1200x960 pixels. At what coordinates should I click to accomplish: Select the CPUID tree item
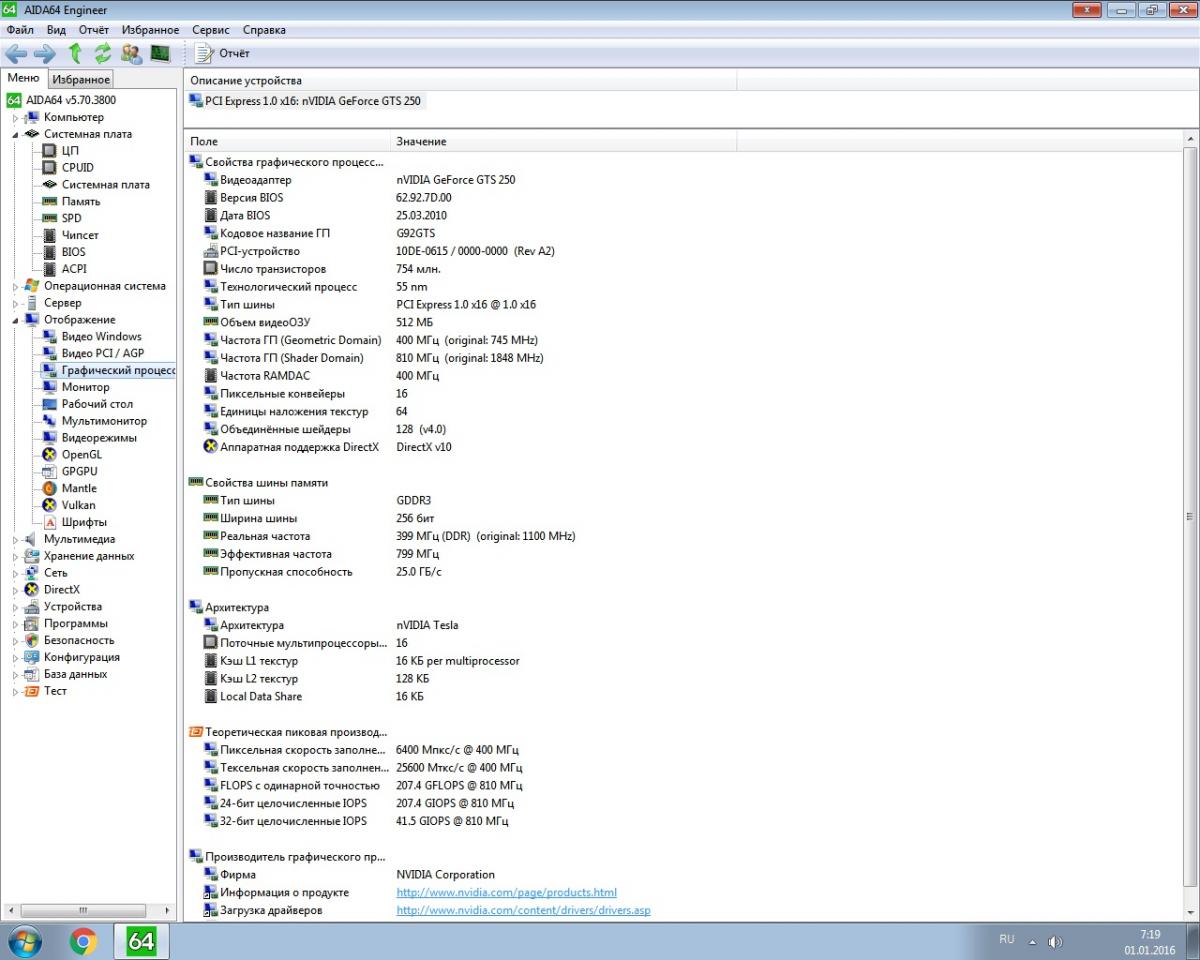77,167
